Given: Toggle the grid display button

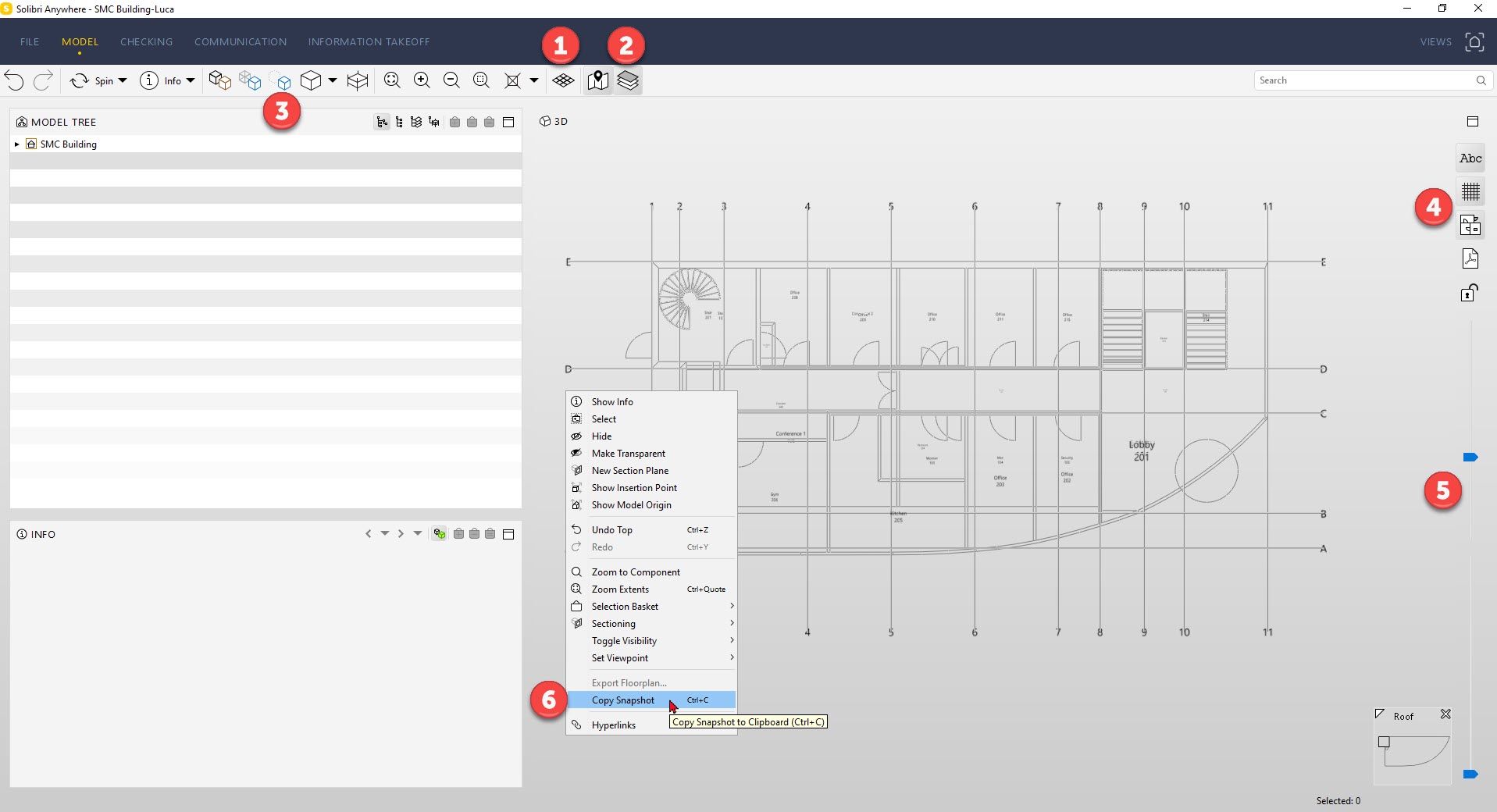Looking at the screenshot, I should click(x=1470, y=192).
